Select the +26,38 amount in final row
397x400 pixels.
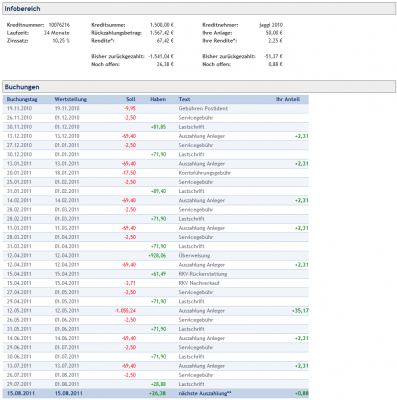click(x=157, y=393)
